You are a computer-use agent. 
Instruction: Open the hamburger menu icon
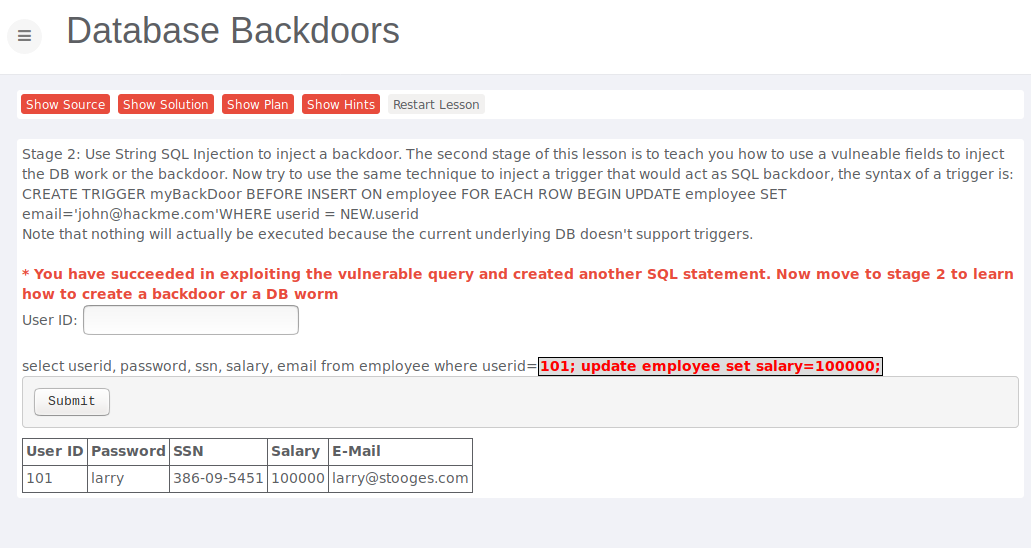[25, 36]
